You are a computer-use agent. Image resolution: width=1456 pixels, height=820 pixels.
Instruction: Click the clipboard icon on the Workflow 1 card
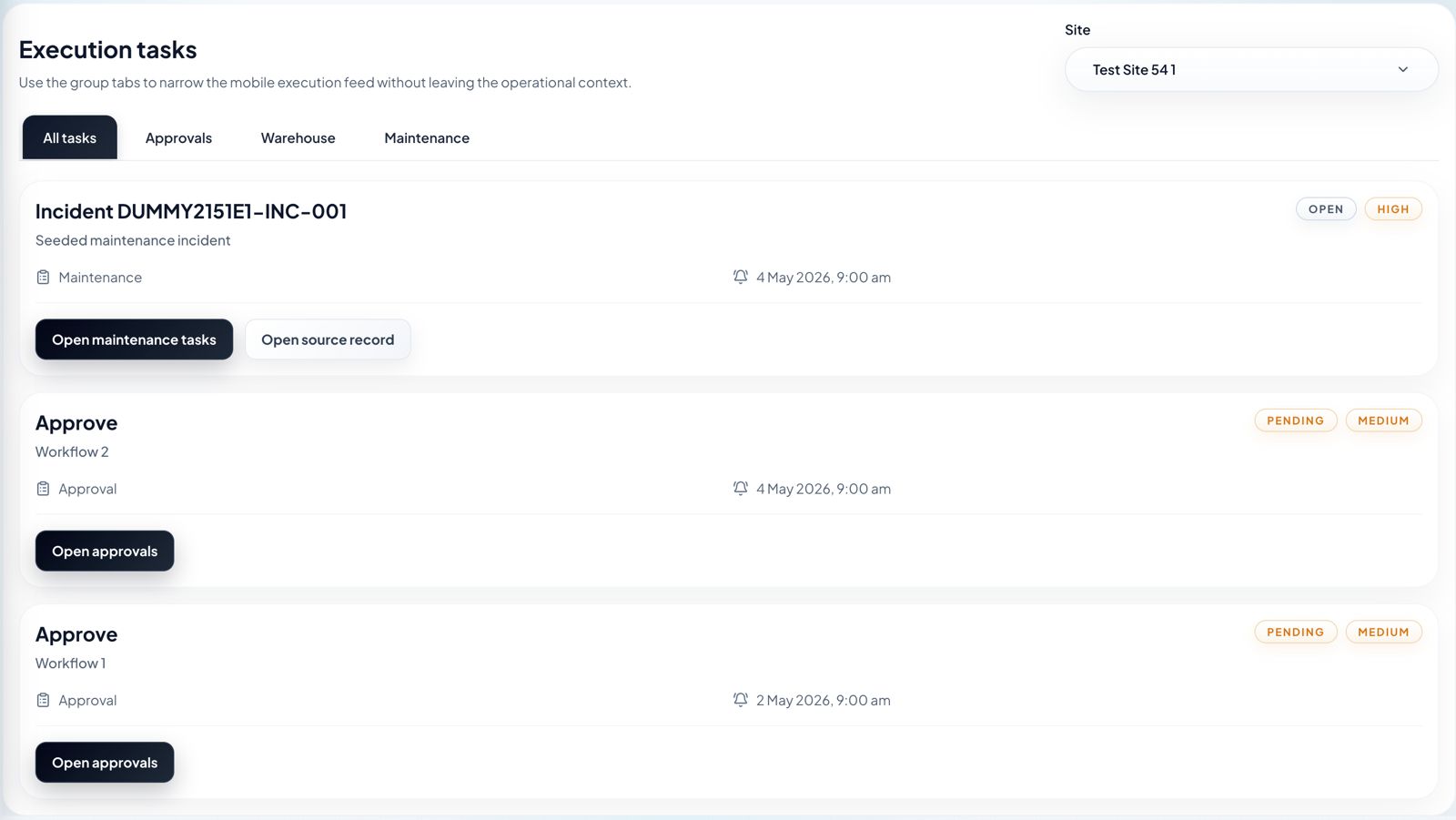(x=43, y=700)
